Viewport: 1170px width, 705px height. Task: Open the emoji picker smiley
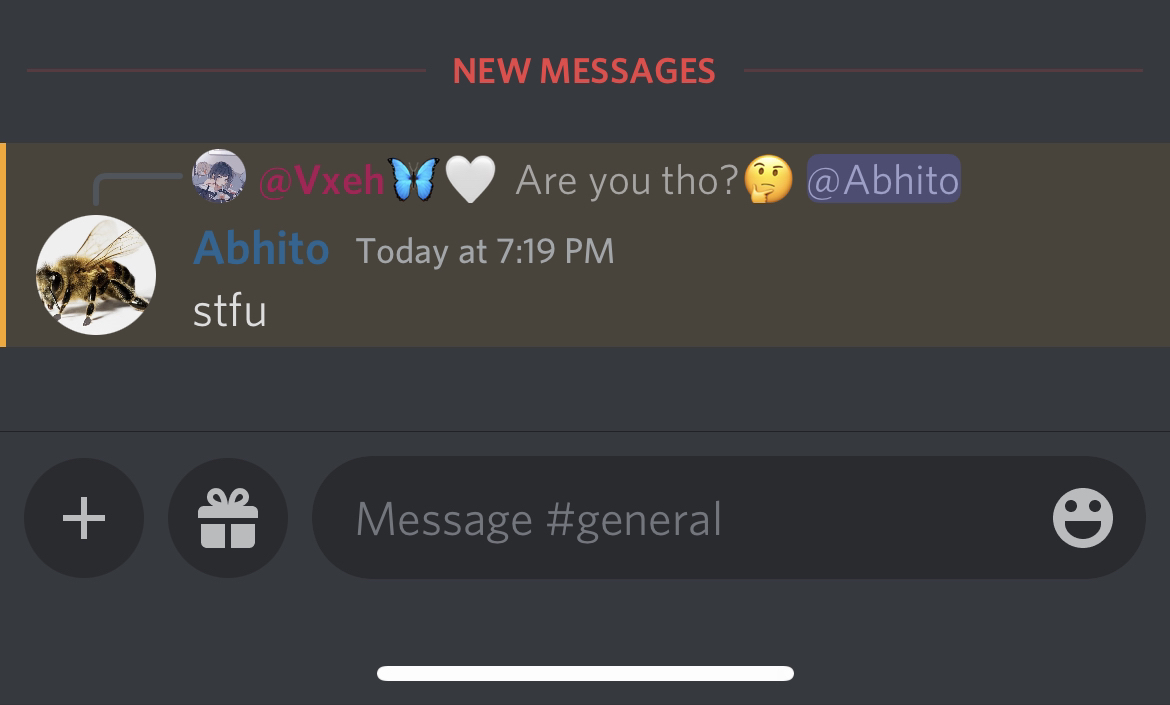coord(1082,518)
